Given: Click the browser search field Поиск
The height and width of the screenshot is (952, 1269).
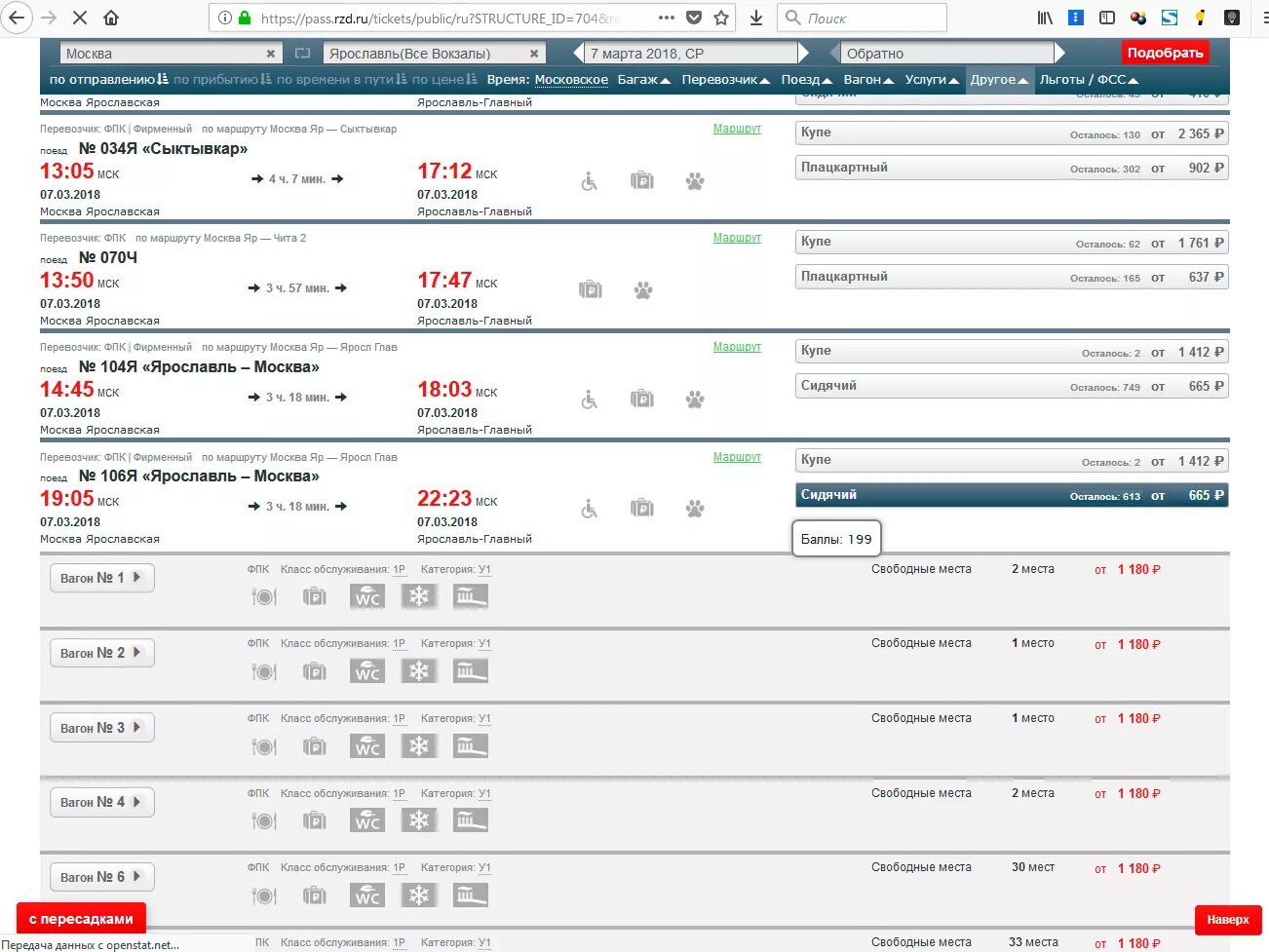Looking at the screenshot, I should pyautogui.click(x=862, y=18).
